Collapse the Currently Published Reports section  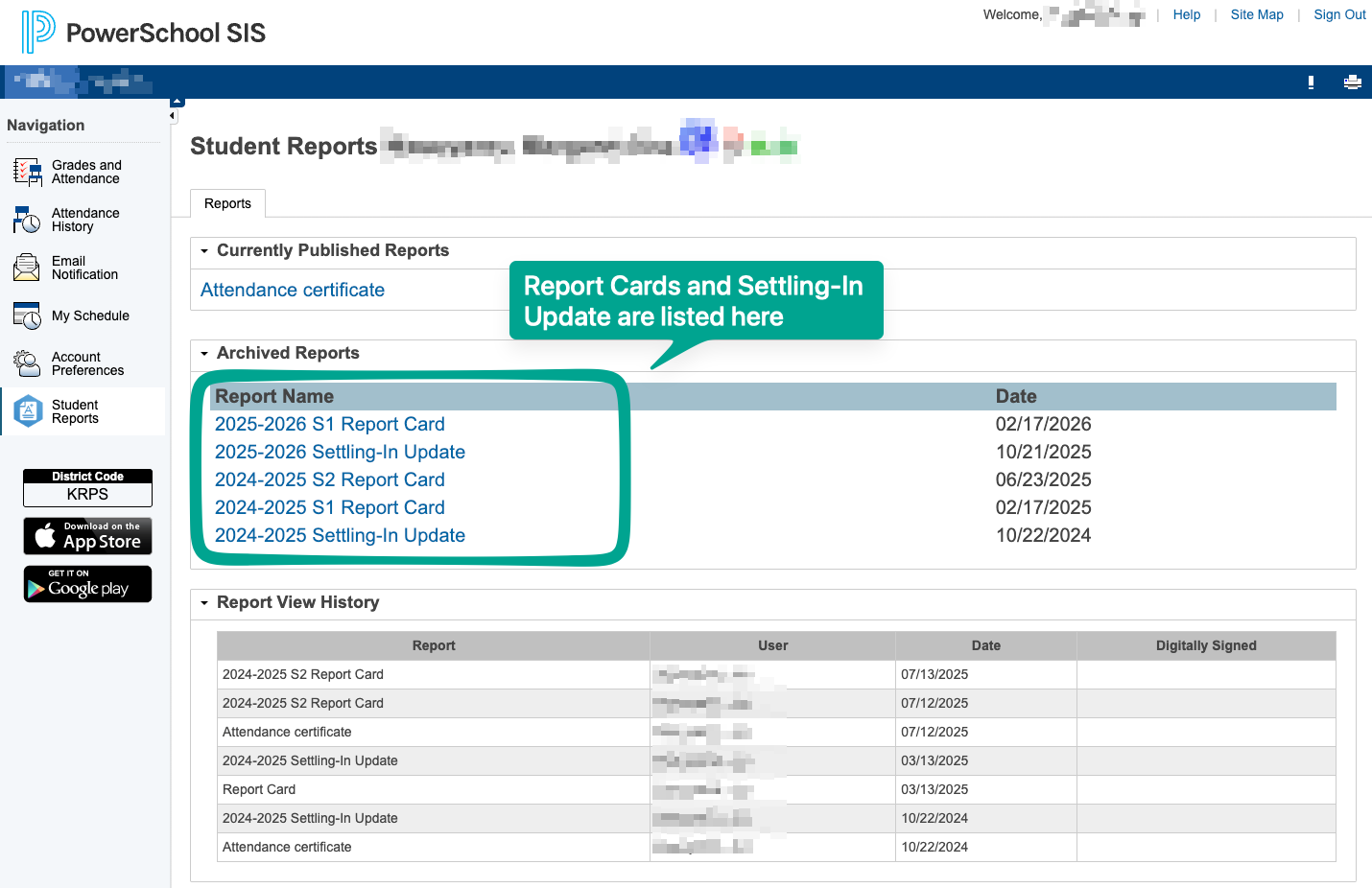(204, 251)
